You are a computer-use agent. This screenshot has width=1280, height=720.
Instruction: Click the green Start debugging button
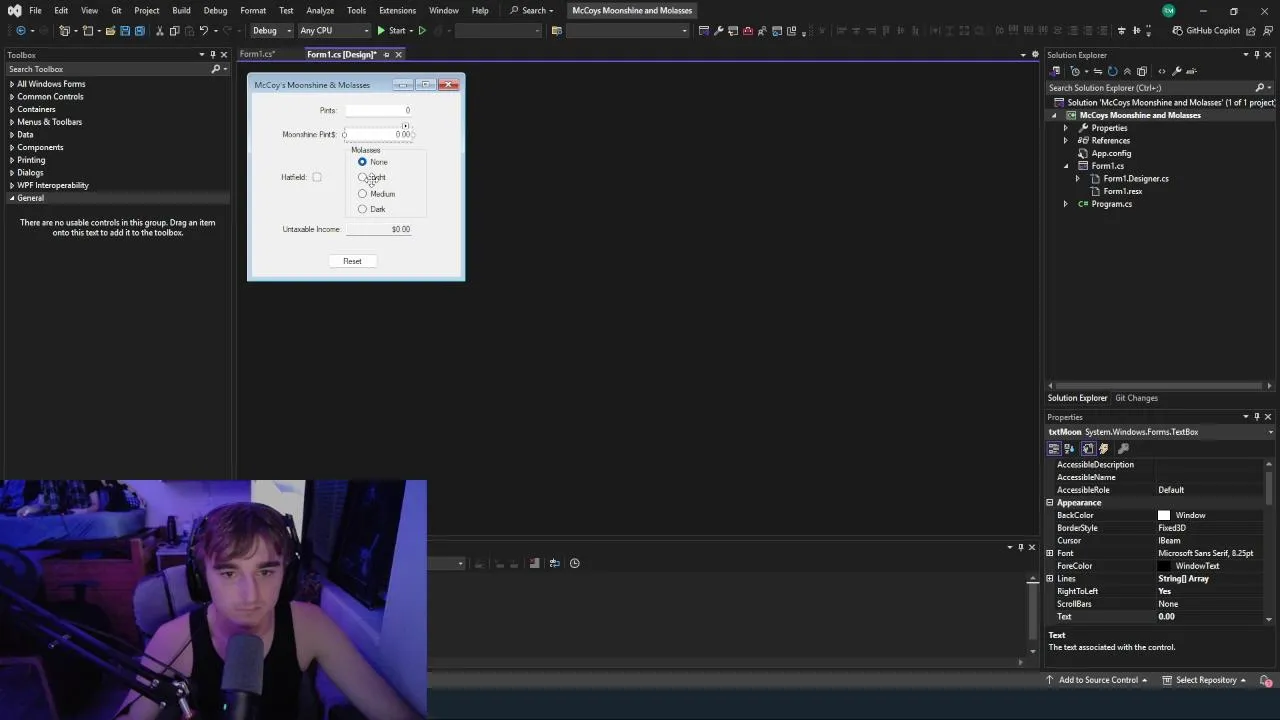(391, 31)
